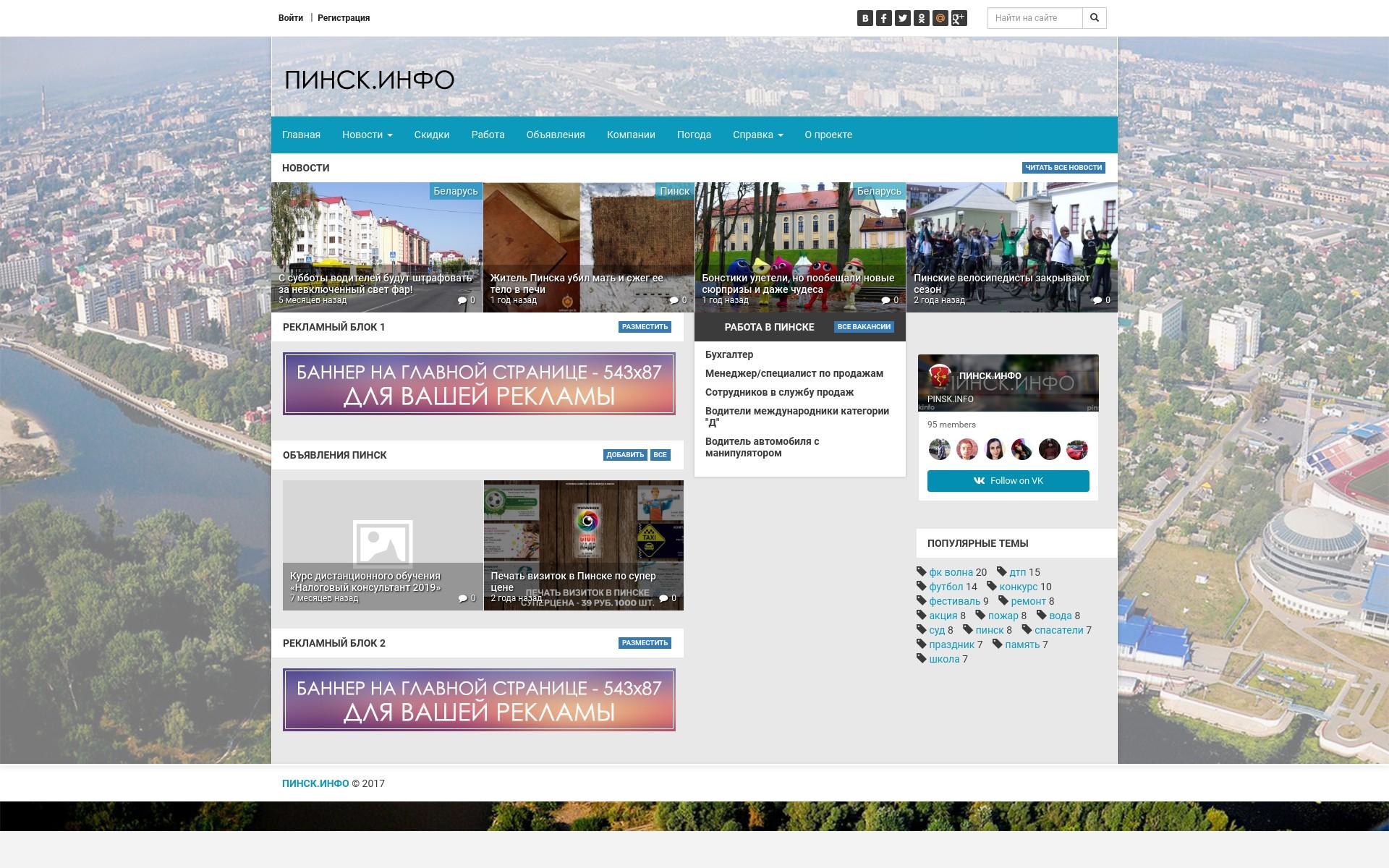The height and width of the screenshot is (868, 1389).
Task: Open the Google Plus social icon
Action: 959,18
